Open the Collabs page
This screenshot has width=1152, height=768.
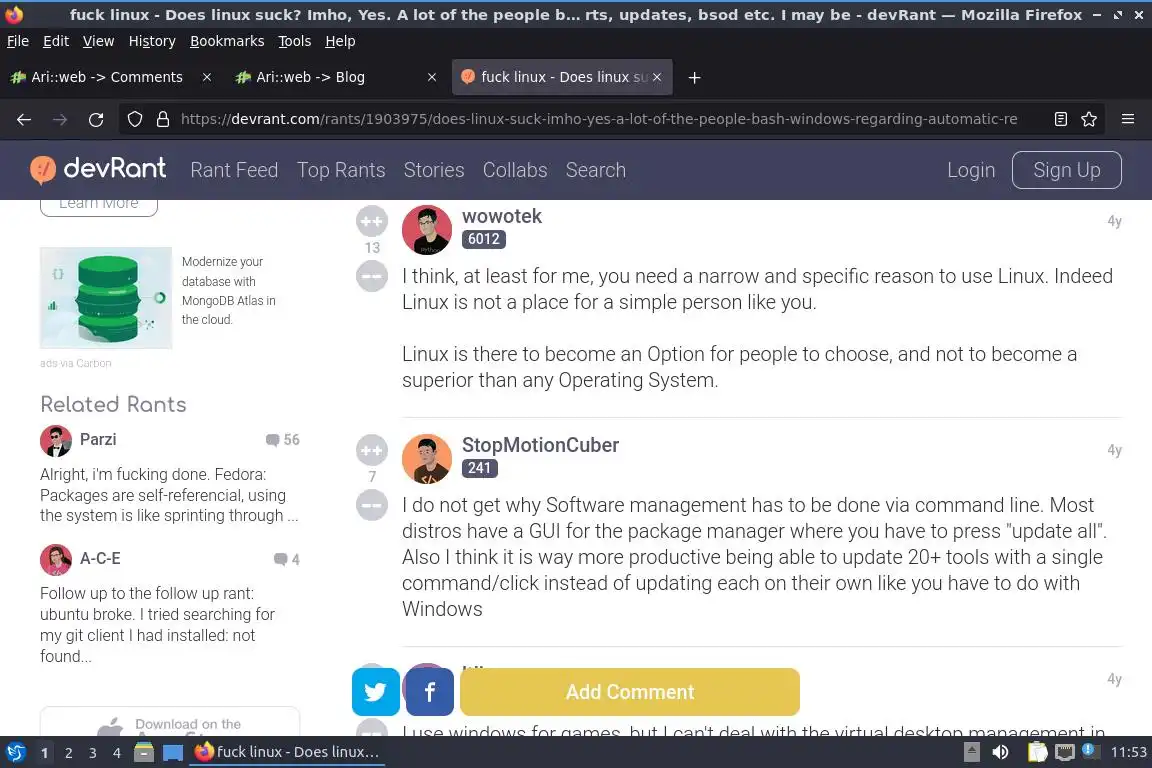click(x=515, y=170)
